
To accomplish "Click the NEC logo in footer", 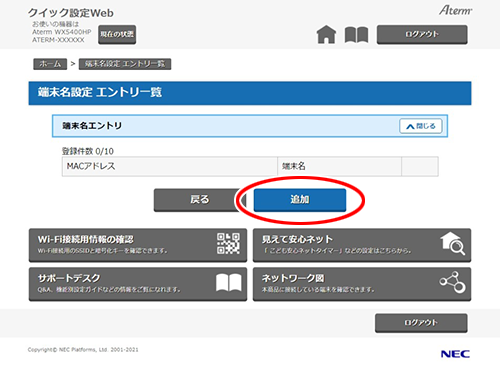I will 455,354.
